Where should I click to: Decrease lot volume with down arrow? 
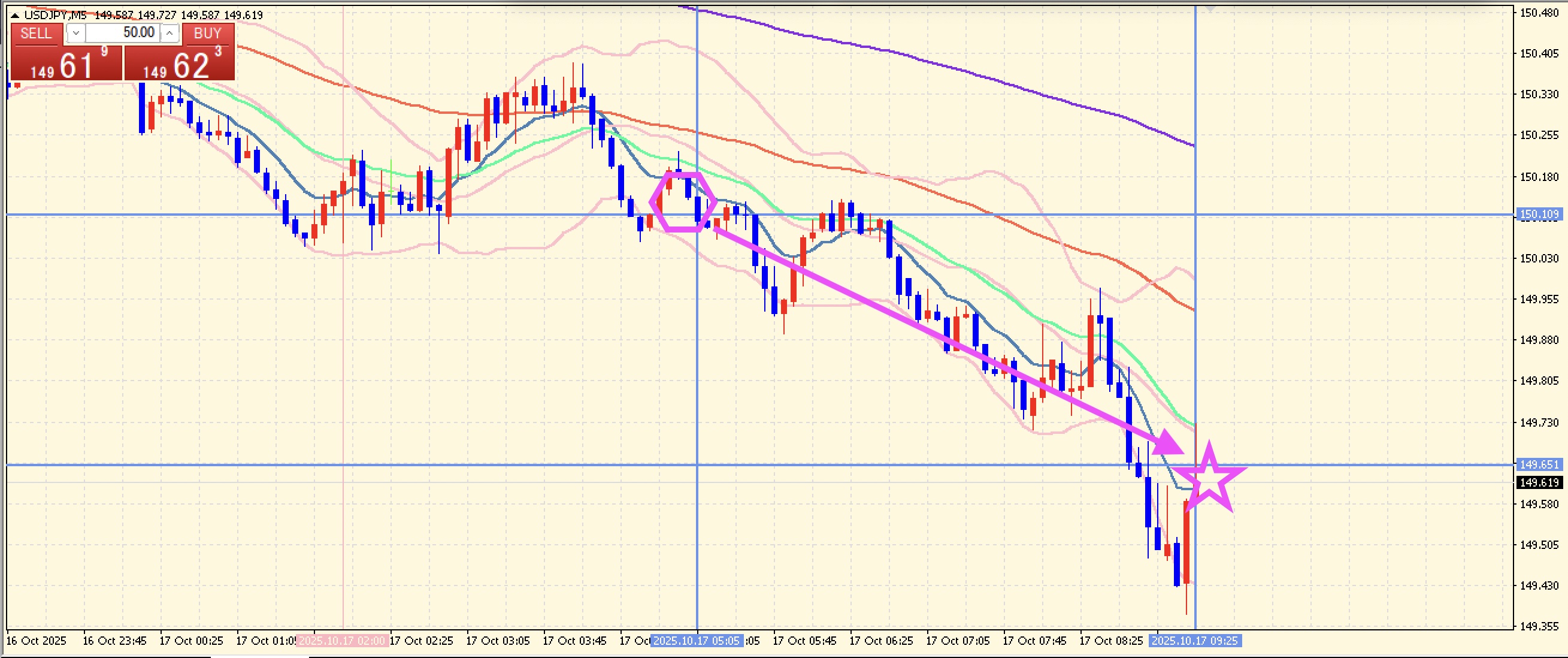pyautogui.click(x=75, y=34)
